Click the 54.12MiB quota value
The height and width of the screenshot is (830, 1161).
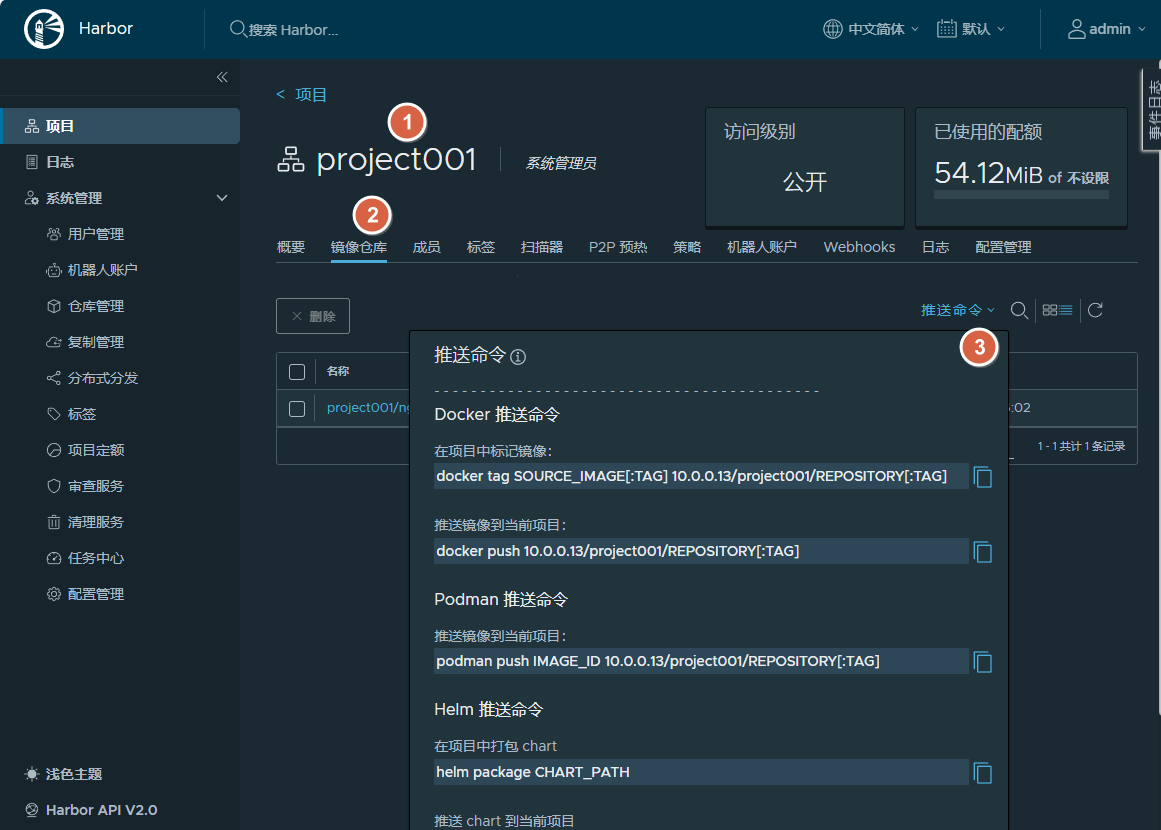point(988,173)
